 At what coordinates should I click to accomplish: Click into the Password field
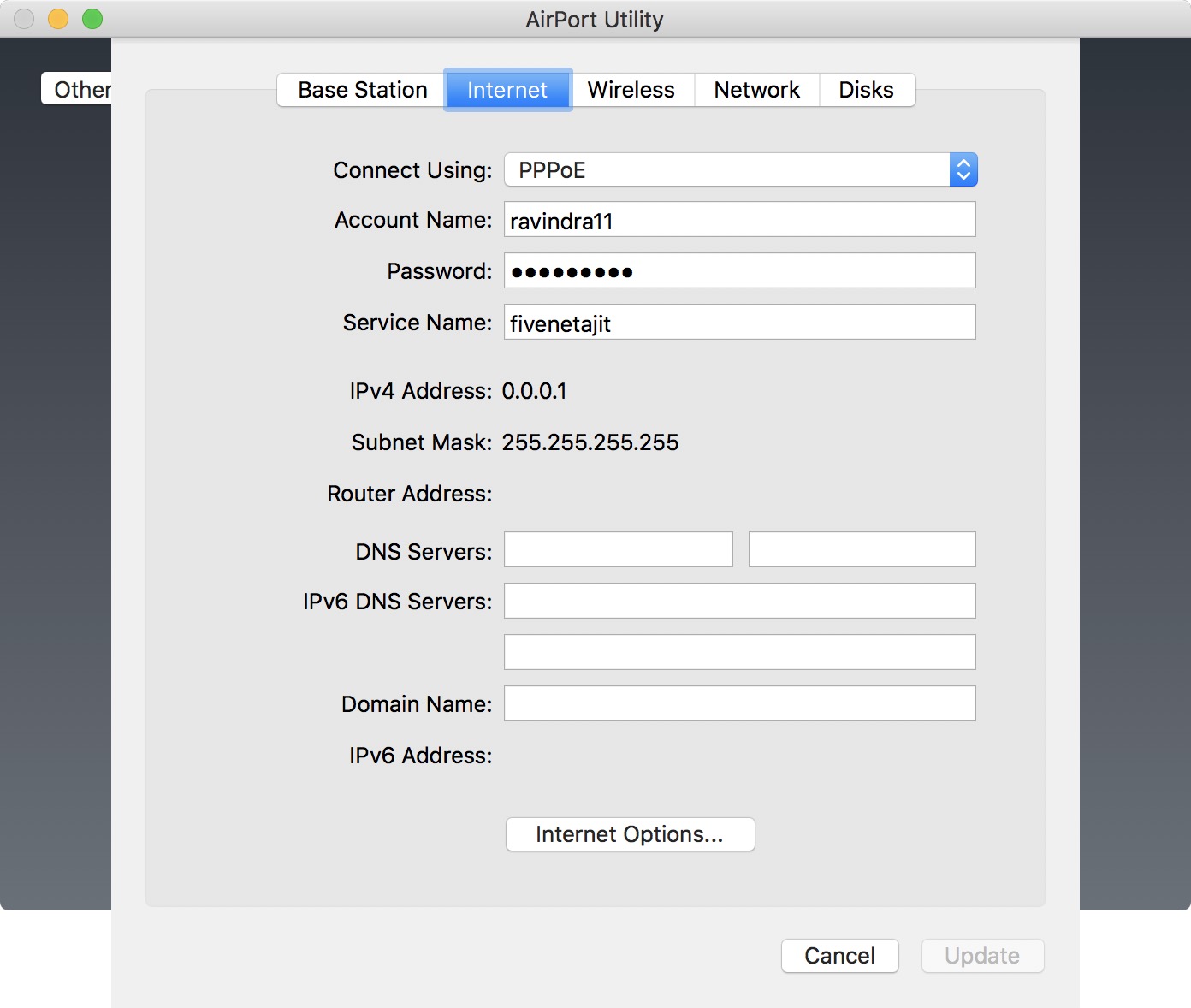coord(740,271)
